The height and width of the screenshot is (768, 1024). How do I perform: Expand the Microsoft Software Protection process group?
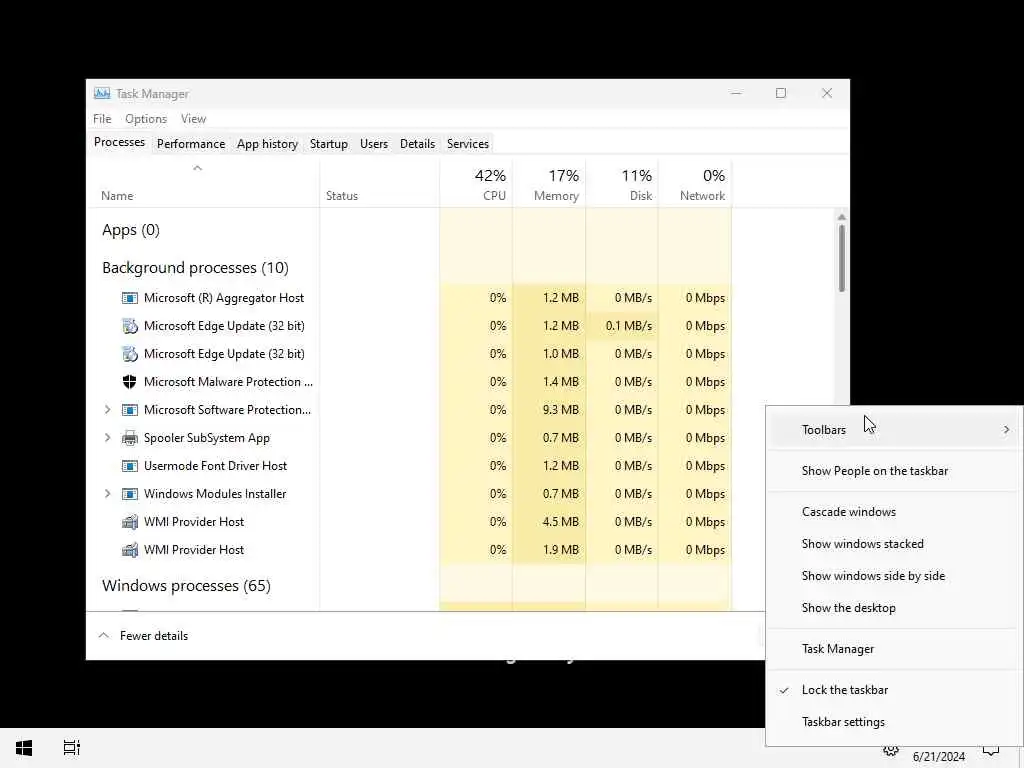pos(108,410)
